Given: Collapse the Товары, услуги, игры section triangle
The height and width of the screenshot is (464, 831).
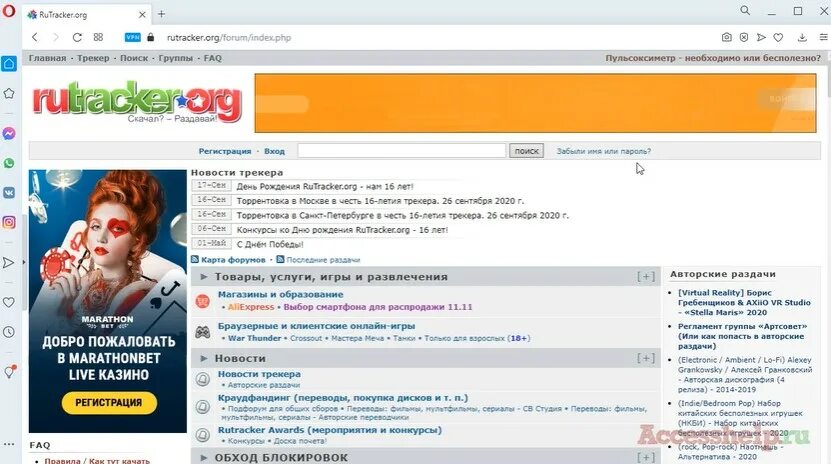Looking at the screenshot, I should point(204,276).
